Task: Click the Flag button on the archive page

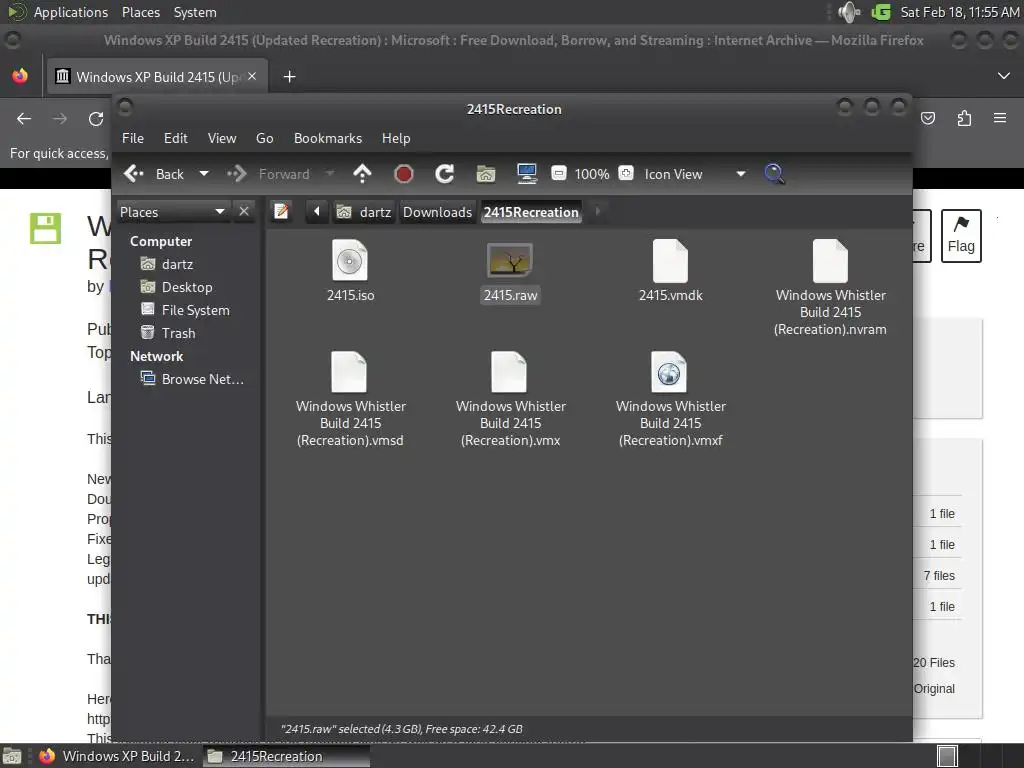Action: point(961,236)
